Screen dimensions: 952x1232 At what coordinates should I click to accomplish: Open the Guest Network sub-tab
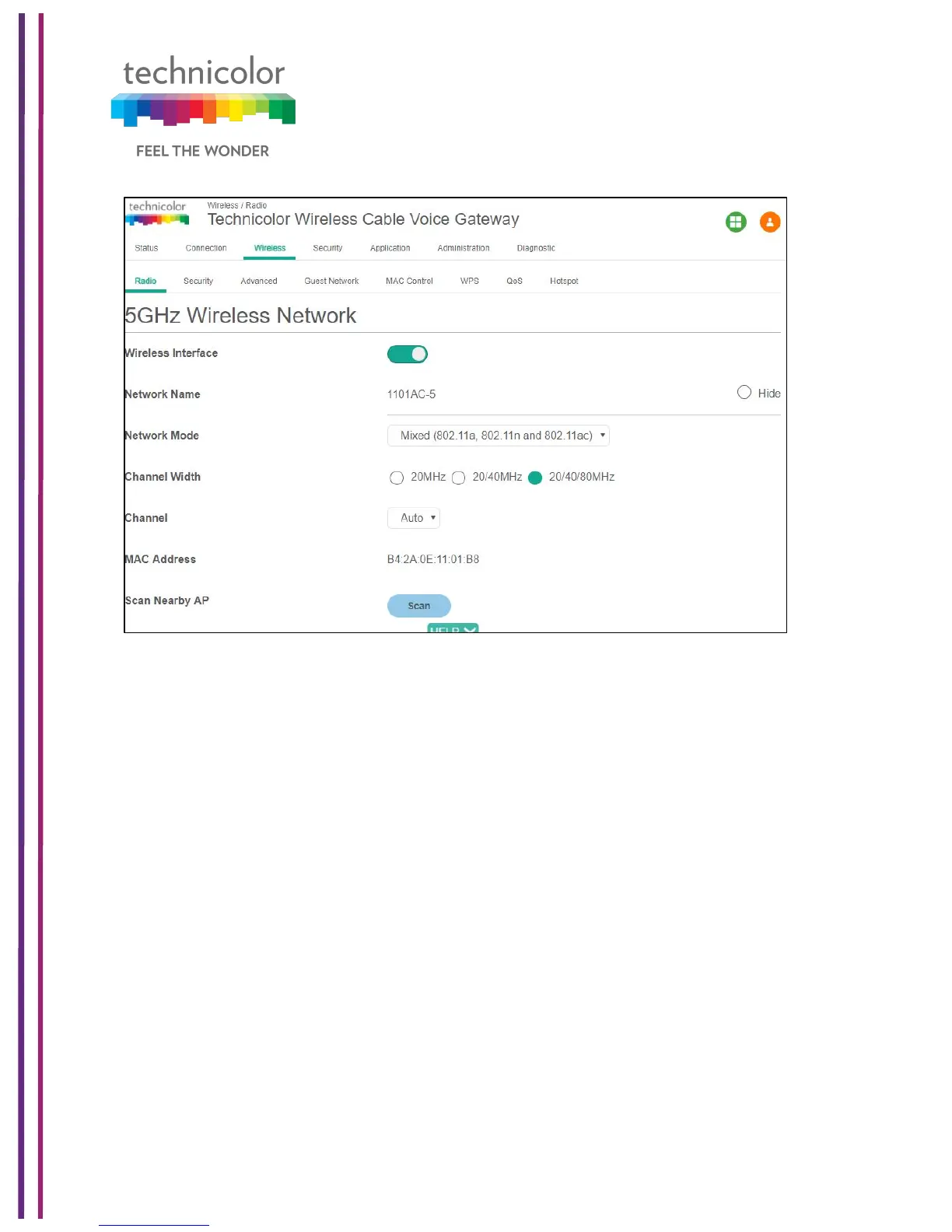(332, 281)
